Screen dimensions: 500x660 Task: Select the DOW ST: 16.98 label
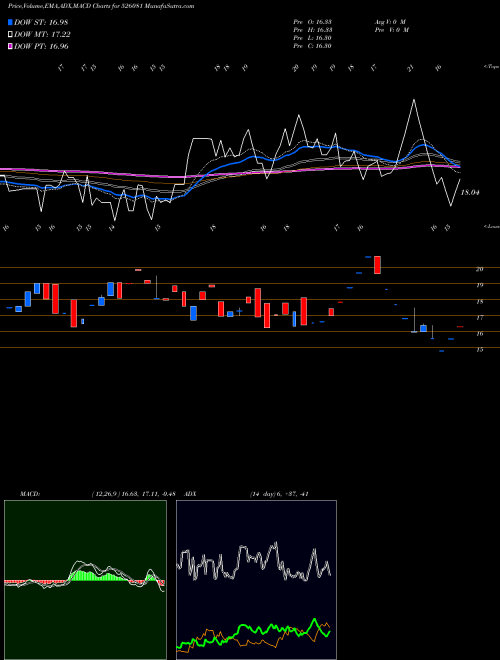pos(41,22)
